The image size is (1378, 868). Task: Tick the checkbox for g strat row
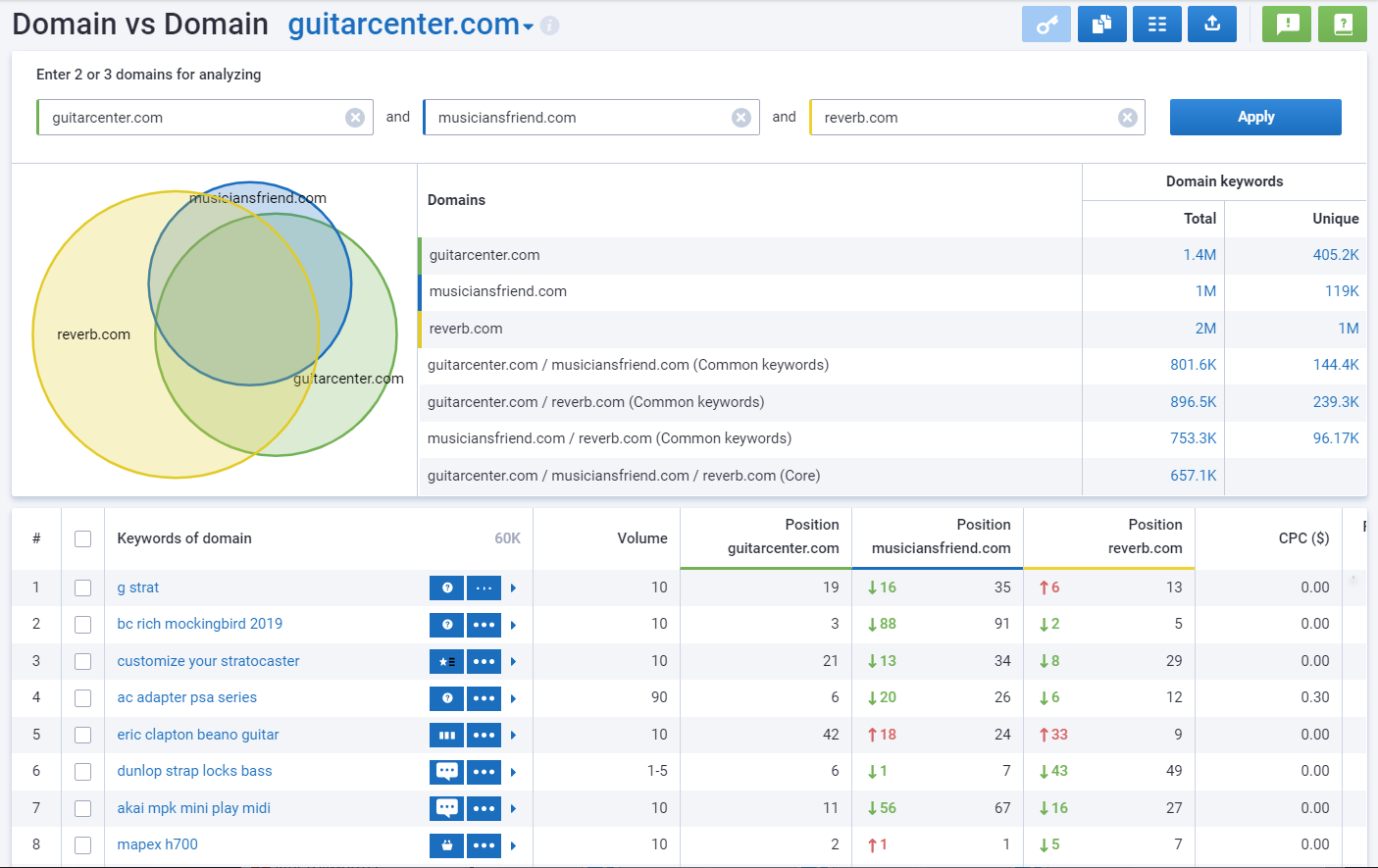click(x=83, y=588)
